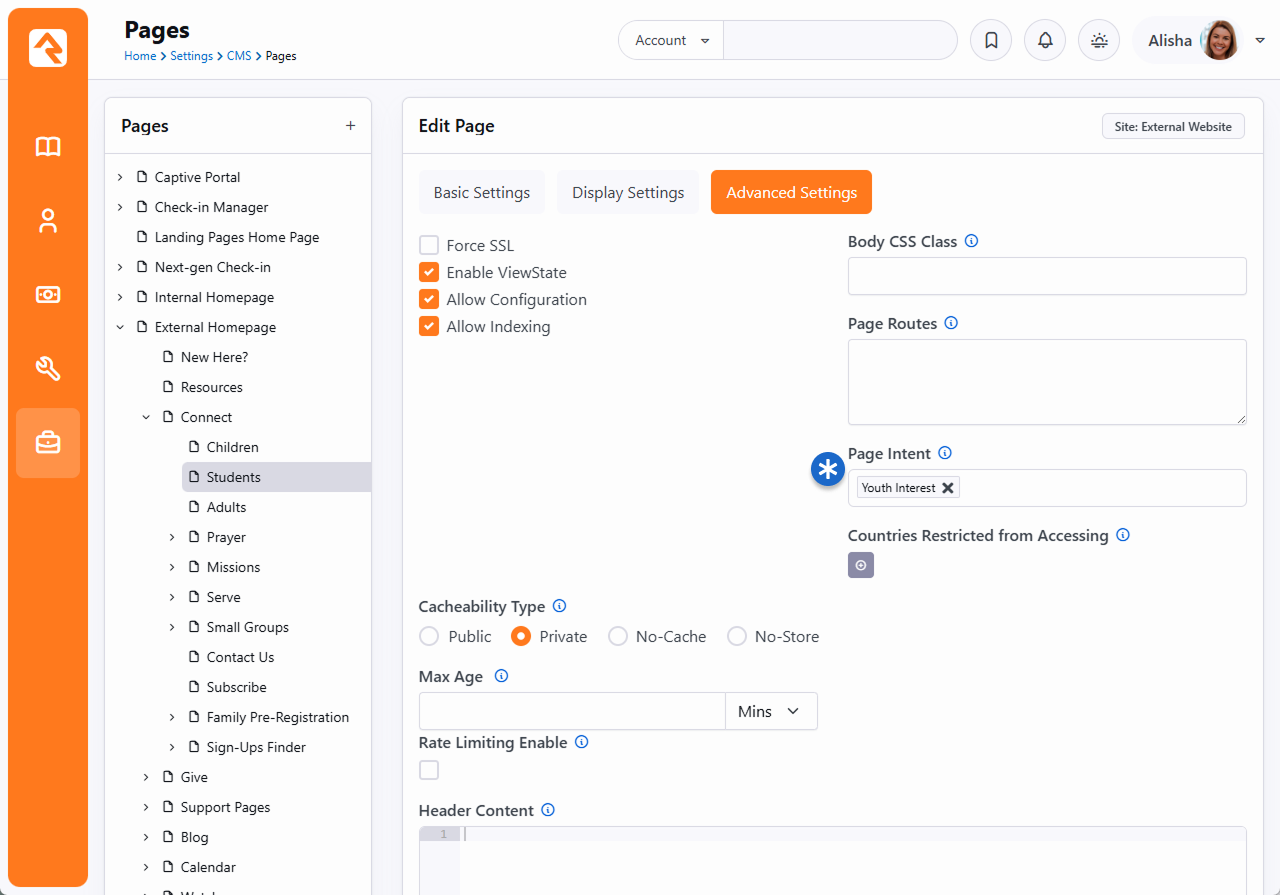Open the Account search type dropdown
The width and height of the screenshot is (1280, 895).
tap(671, 41)
